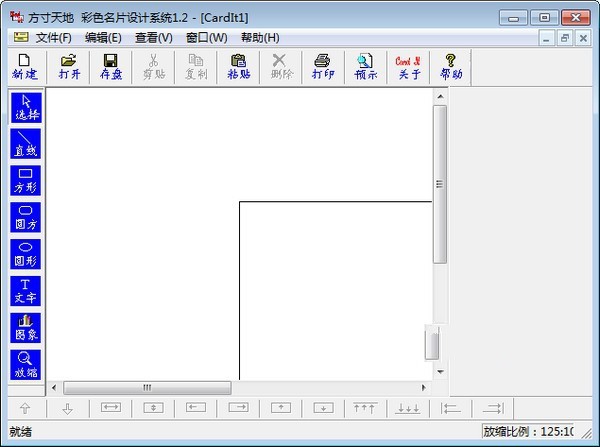Click the vertical double-arrow box icon
The image size is (600, 447).
click(153, 408)
